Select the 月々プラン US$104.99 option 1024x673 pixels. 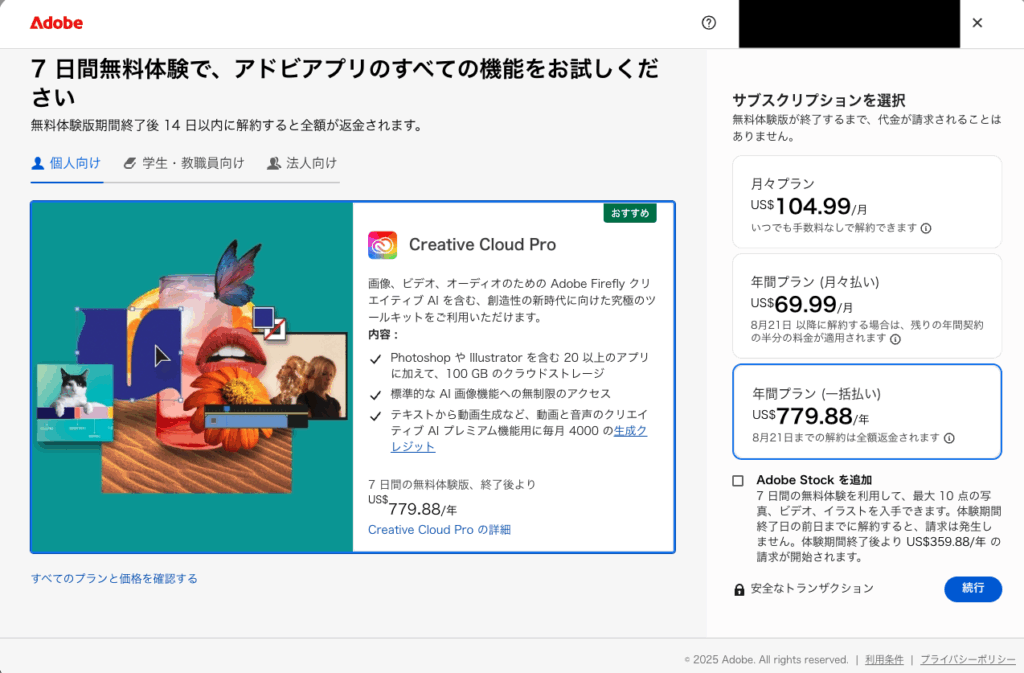click(x=867, y=202)
